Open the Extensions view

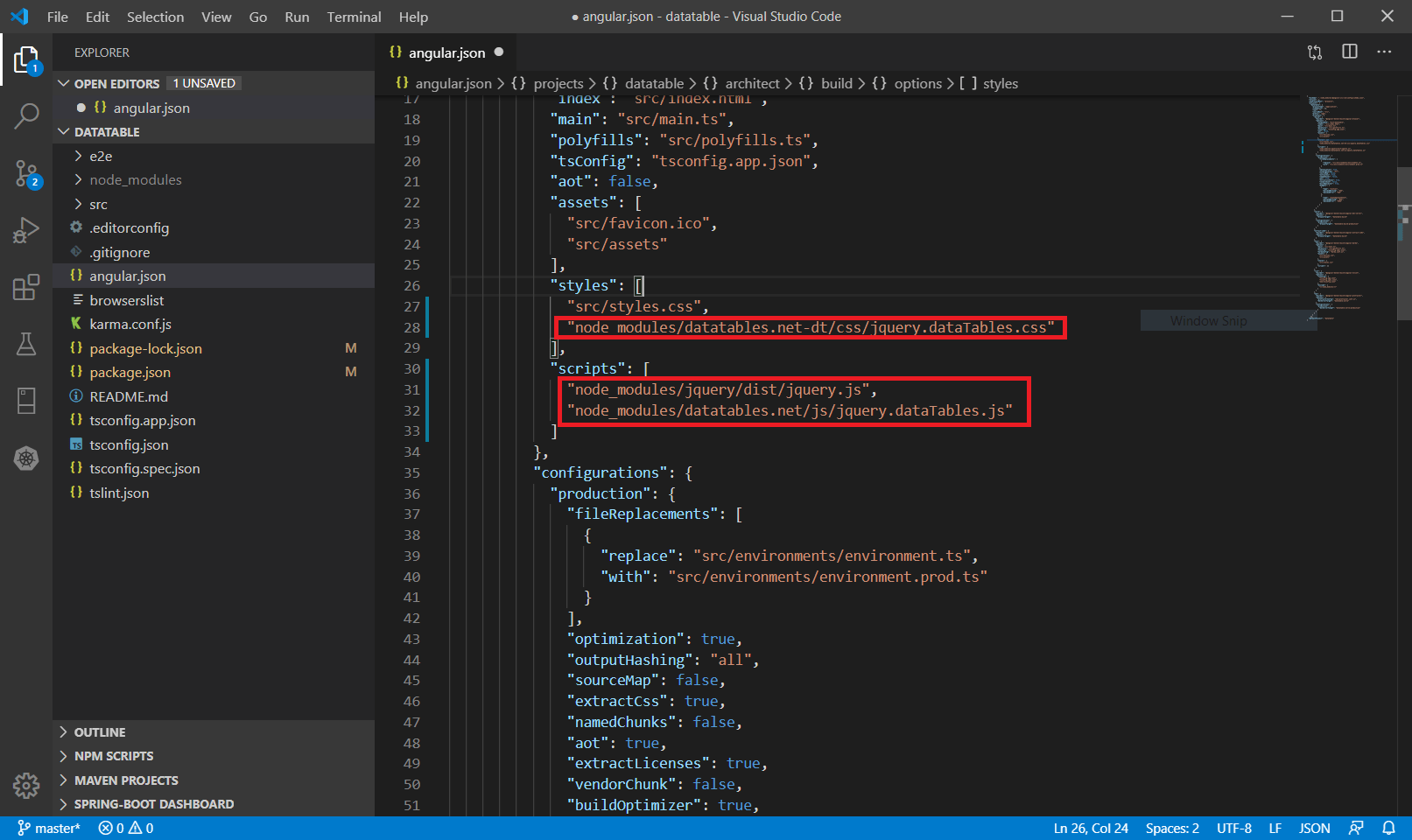point(26,286)
